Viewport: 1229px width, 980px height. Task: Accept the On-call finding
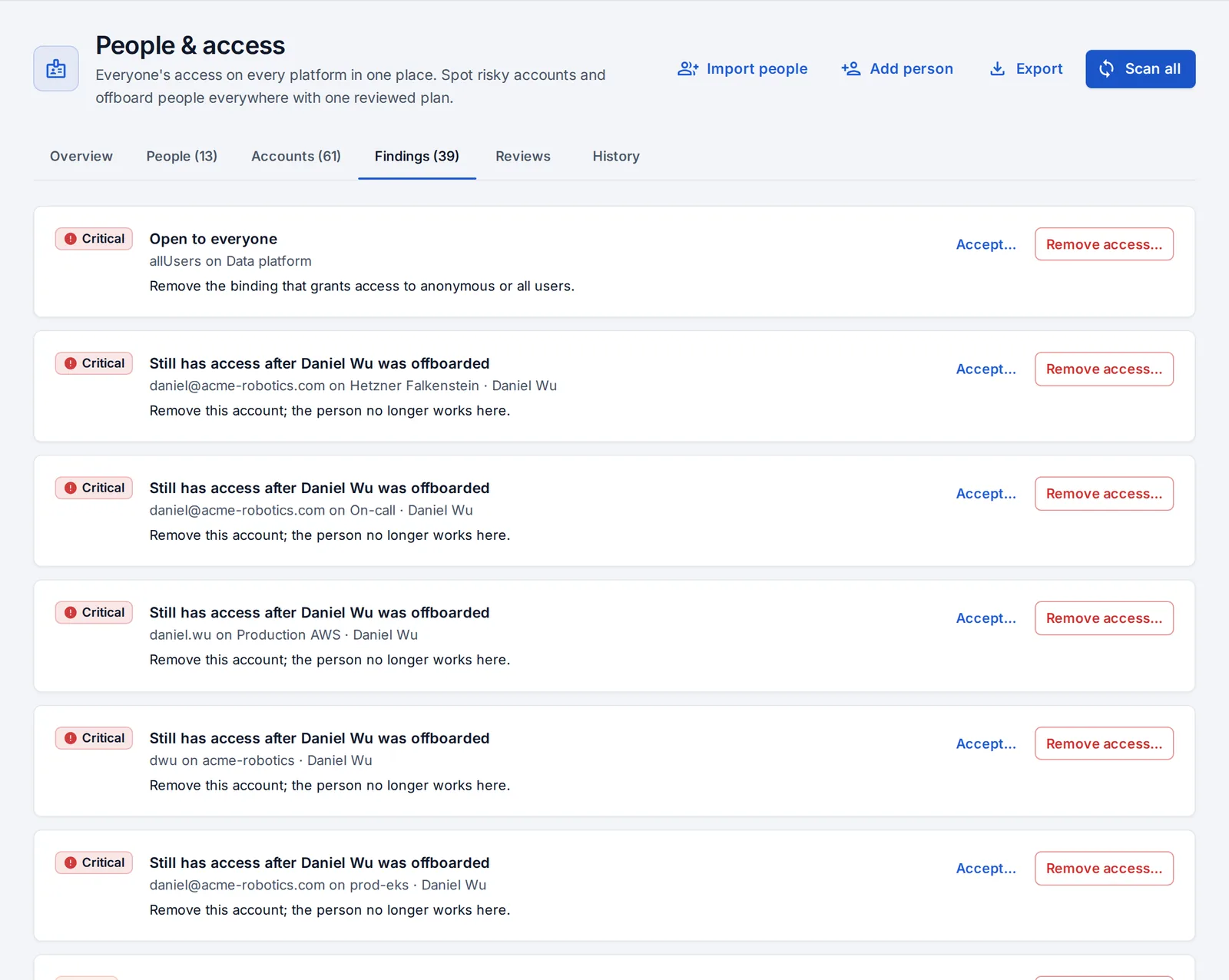pyautogui.click(x=986, y=494)
